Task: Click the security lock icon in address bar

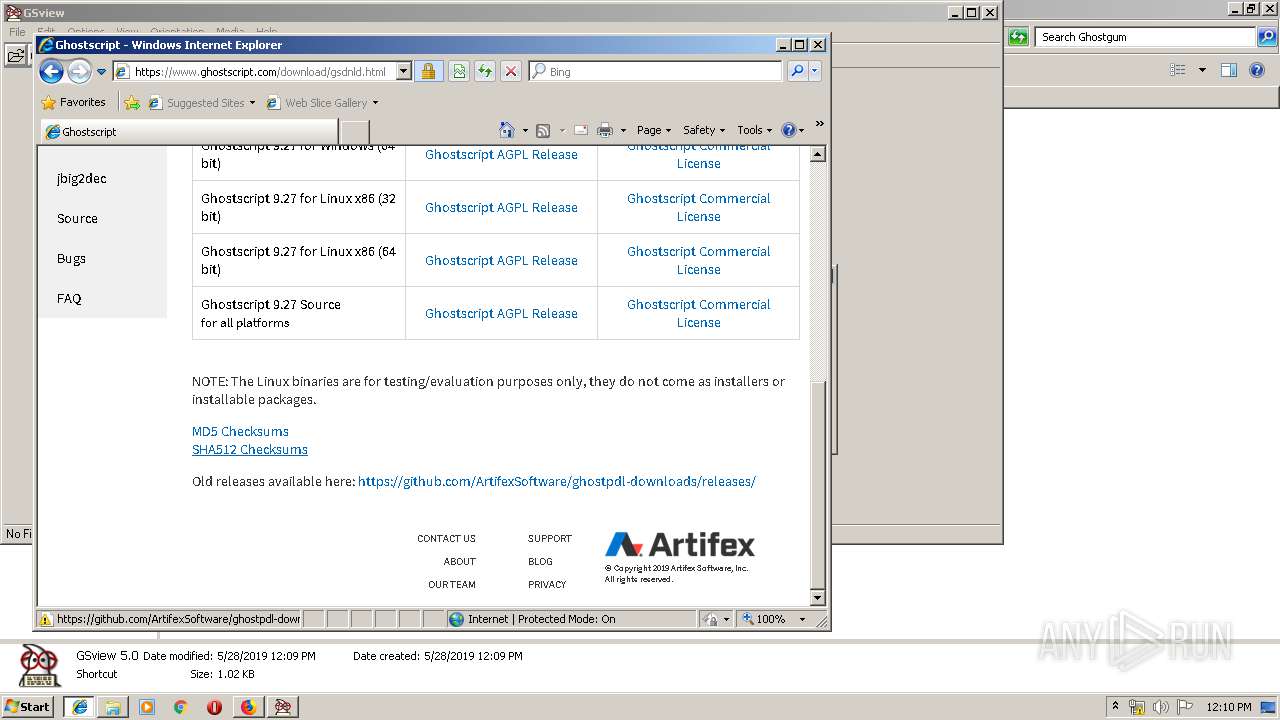Action: point(428,71)
